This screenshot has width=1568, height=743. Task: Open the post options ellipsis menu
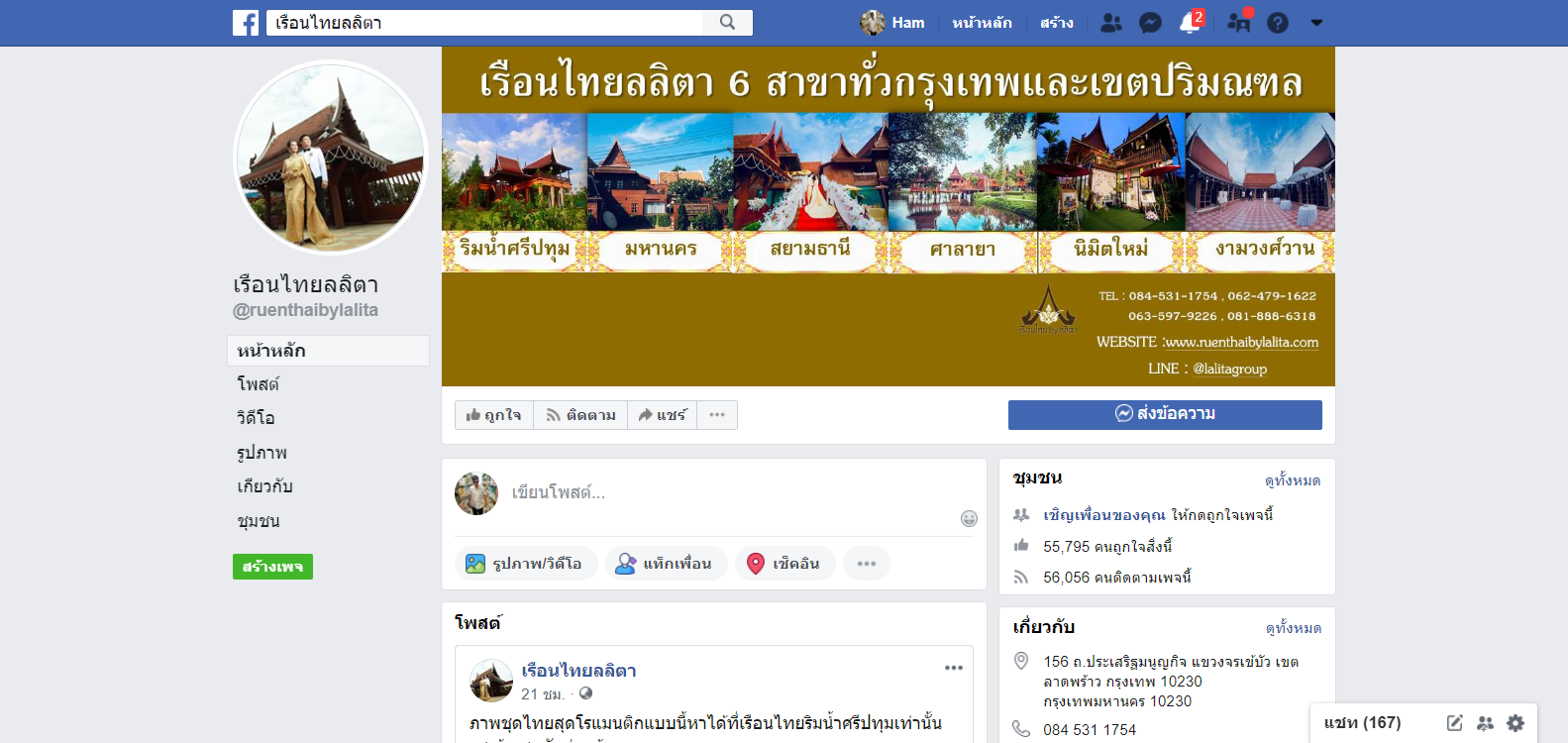point(954,668)
